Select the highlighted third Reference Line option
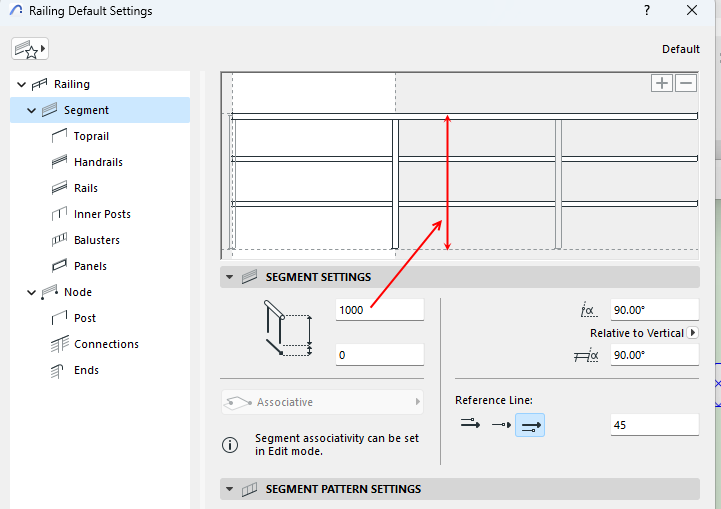 (x=531, y=425)
